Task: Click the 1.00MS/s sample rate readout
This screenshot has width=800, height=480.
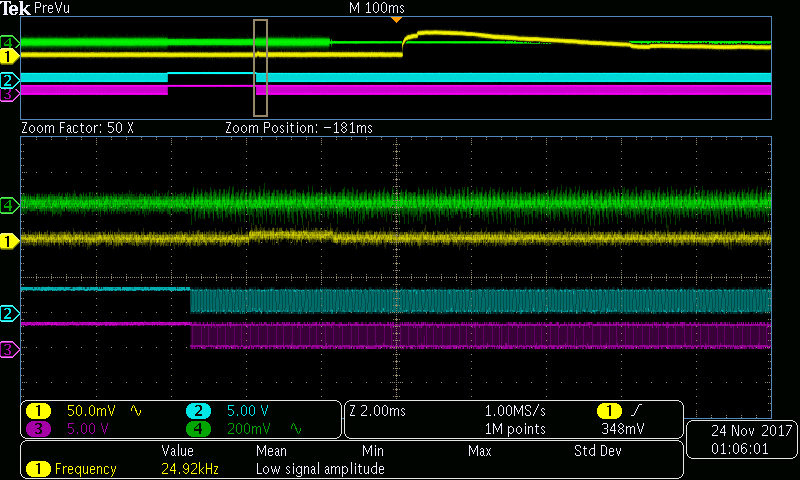Action: (515, 411)
